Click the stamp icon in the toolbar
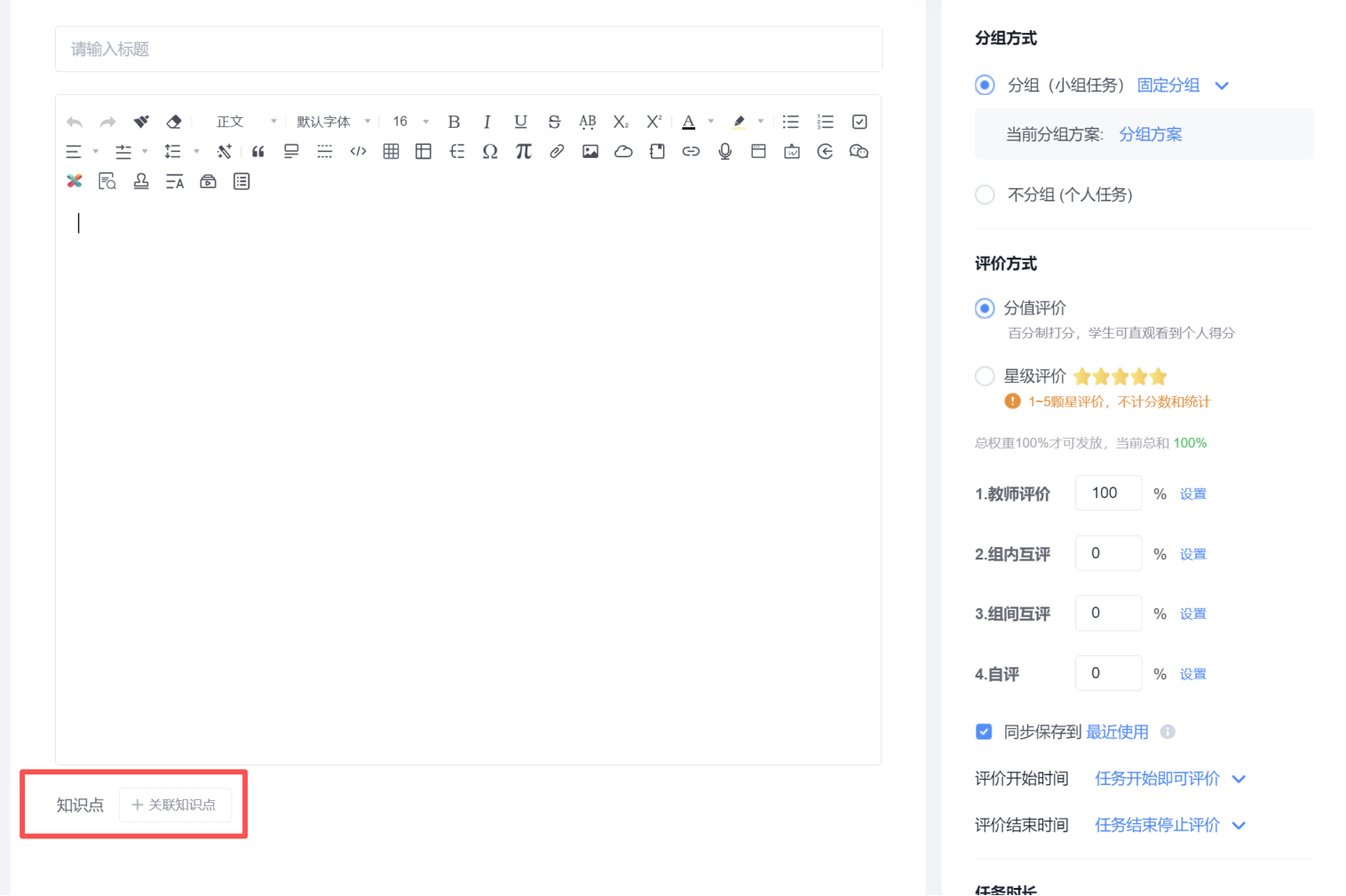 pyautogui.click(x=141, y=182)
